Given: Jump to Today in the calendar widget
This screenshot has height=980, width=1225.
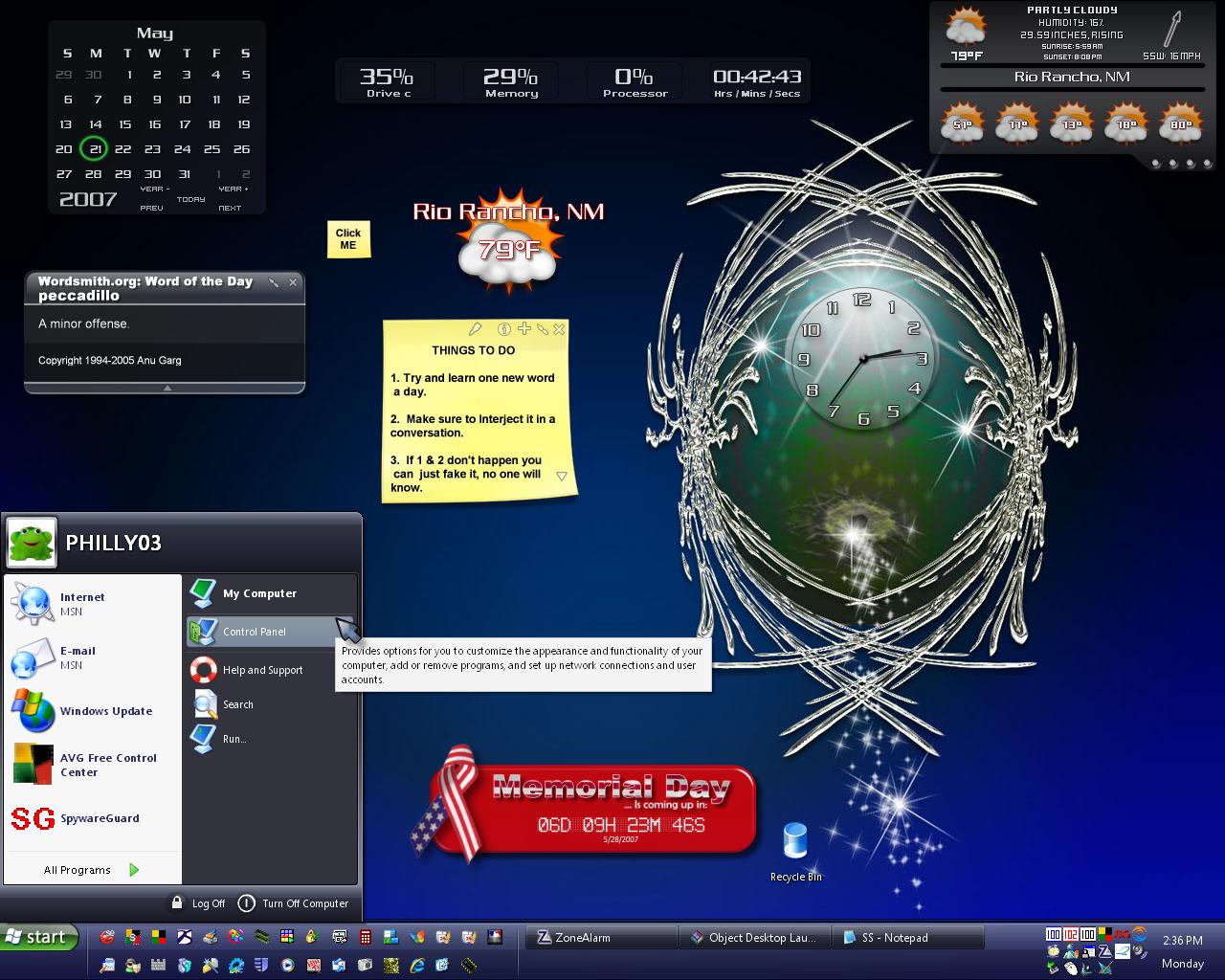Looking at the screenshot, I should (x=191, y=199).
